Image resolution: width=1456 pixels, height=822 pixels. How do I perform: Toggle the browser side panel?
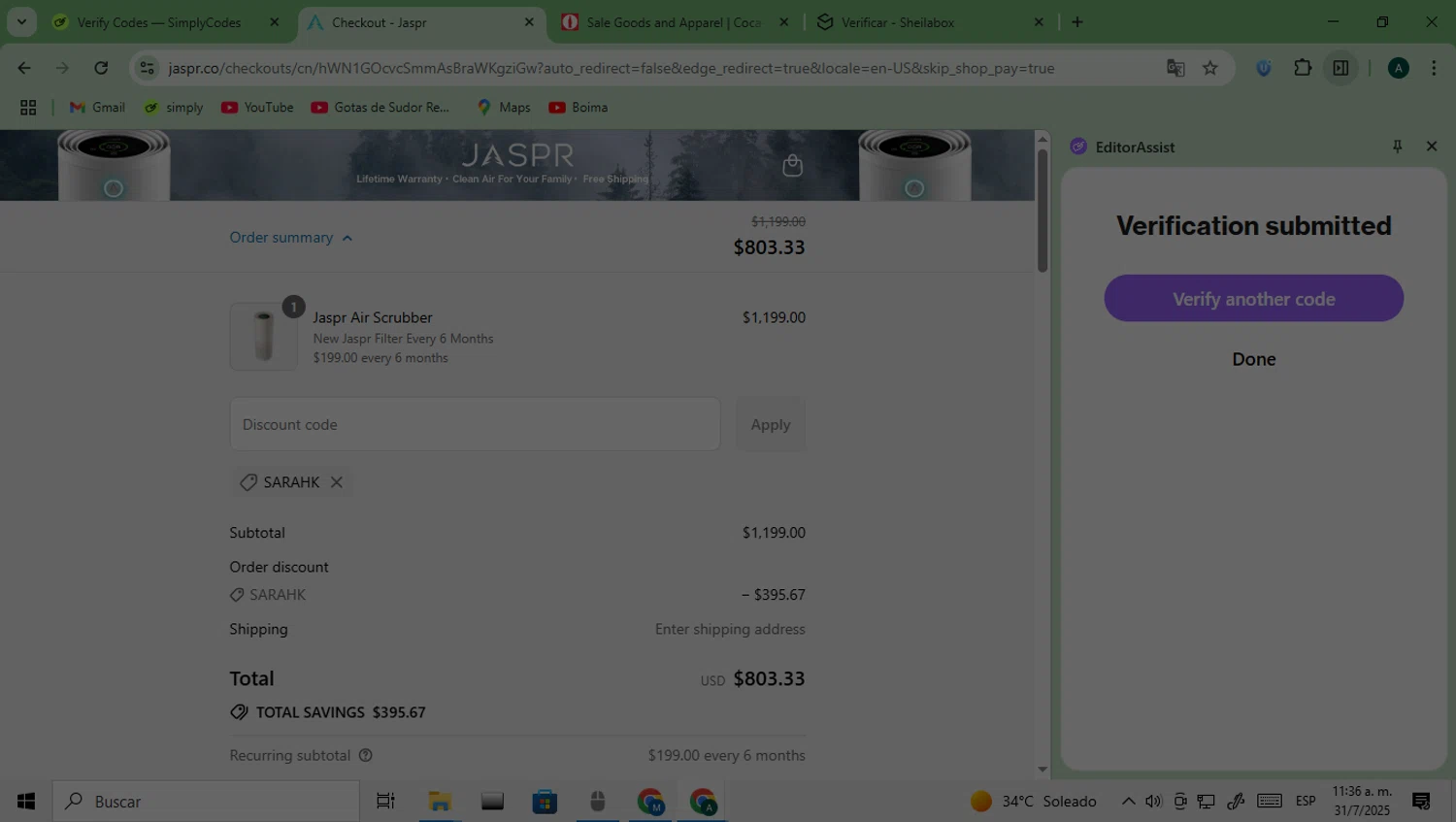point(1340,68)
